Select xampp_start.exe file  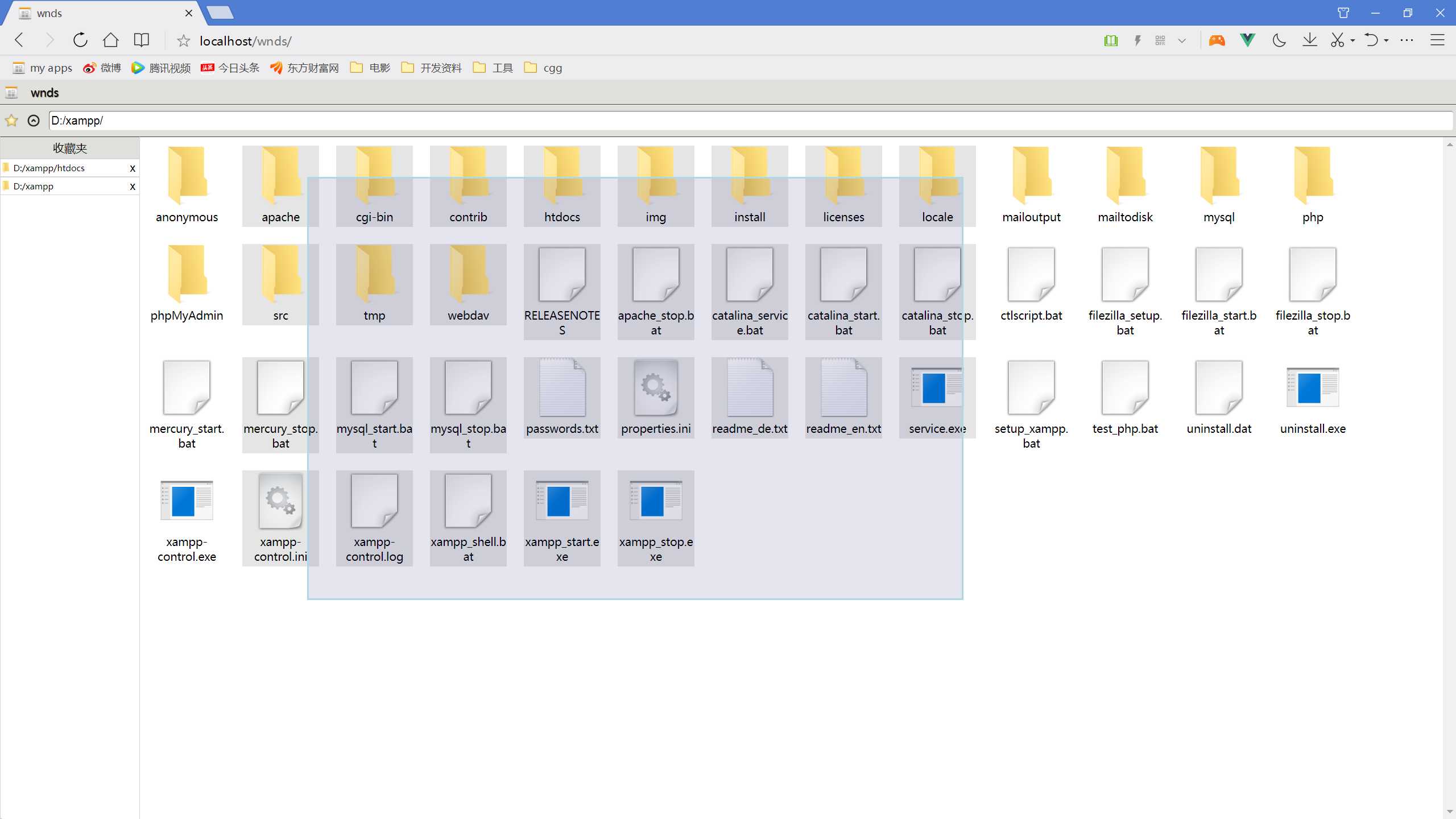point(562,518)
